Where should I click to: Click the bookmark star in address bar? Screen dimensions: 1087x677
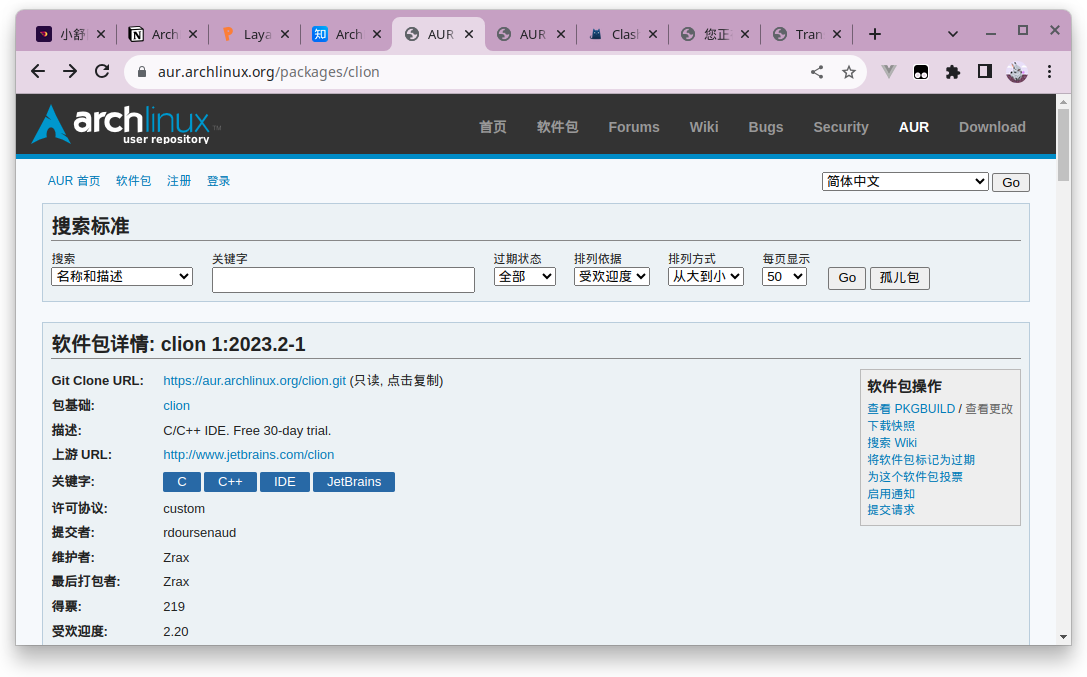(849, 71)
